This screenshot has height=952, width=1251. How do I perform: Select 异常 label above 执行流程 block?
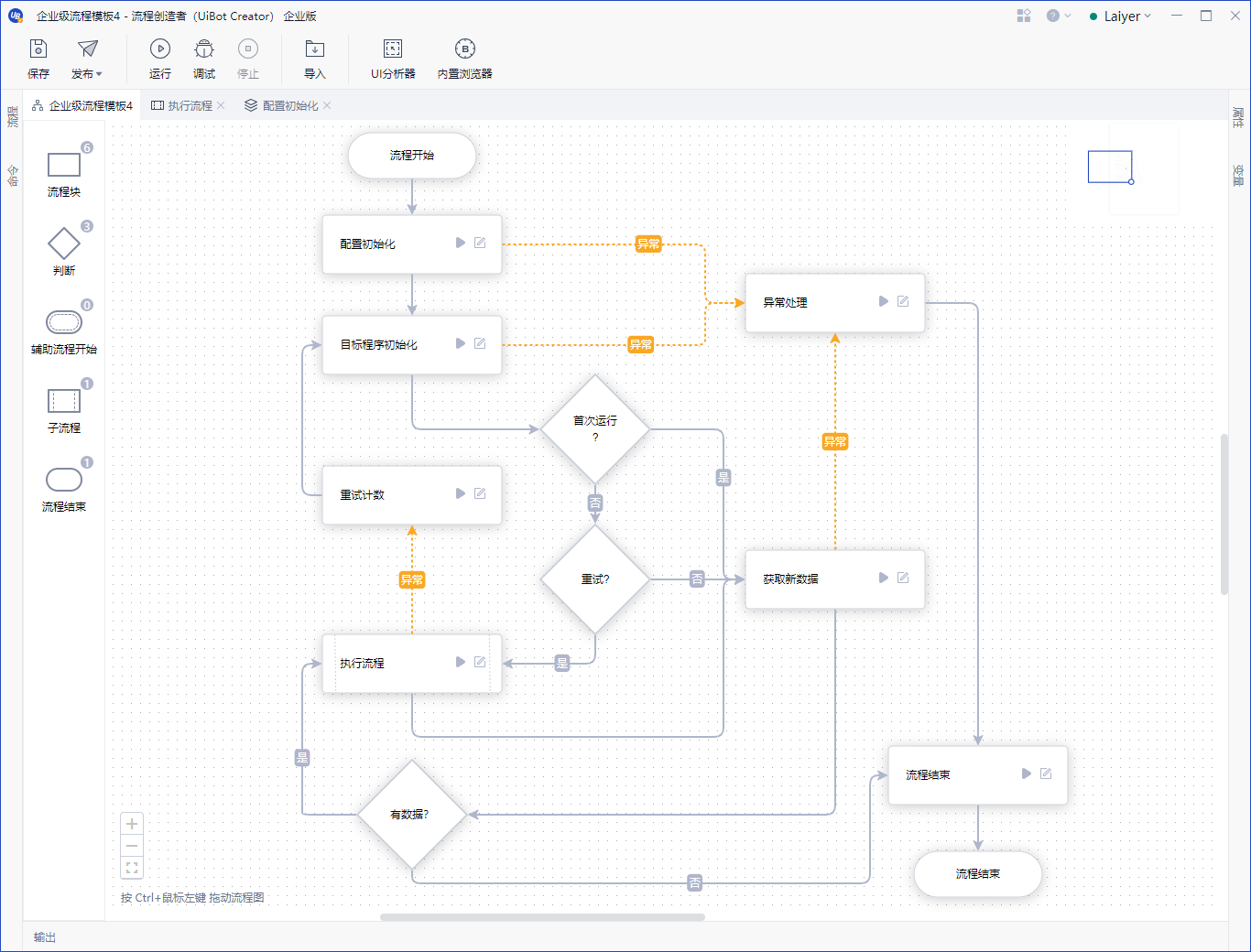(412, 579)
